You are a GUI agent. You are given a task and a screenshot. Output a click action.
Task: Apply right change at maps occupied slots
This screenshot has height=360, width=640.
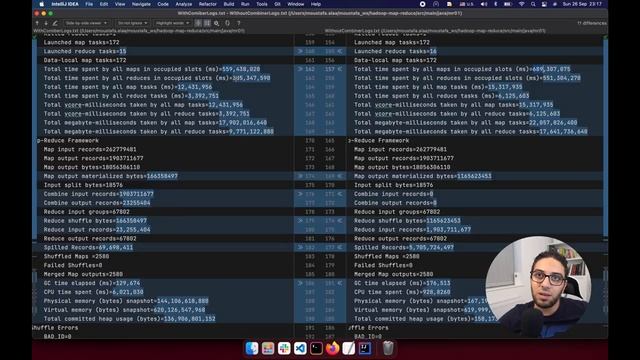[x=340, y=69]
